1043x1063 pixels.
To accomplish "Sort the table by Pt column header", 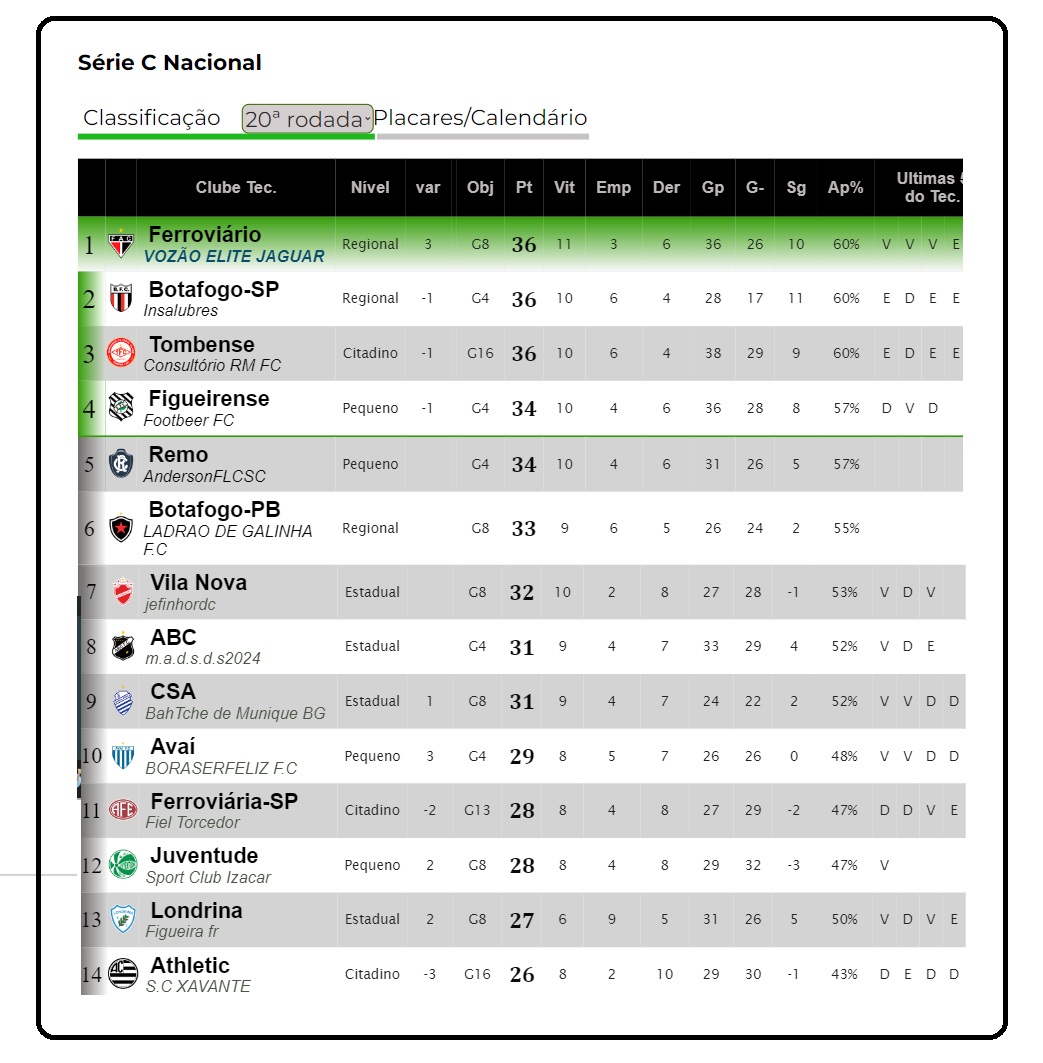I will [524, 188].
